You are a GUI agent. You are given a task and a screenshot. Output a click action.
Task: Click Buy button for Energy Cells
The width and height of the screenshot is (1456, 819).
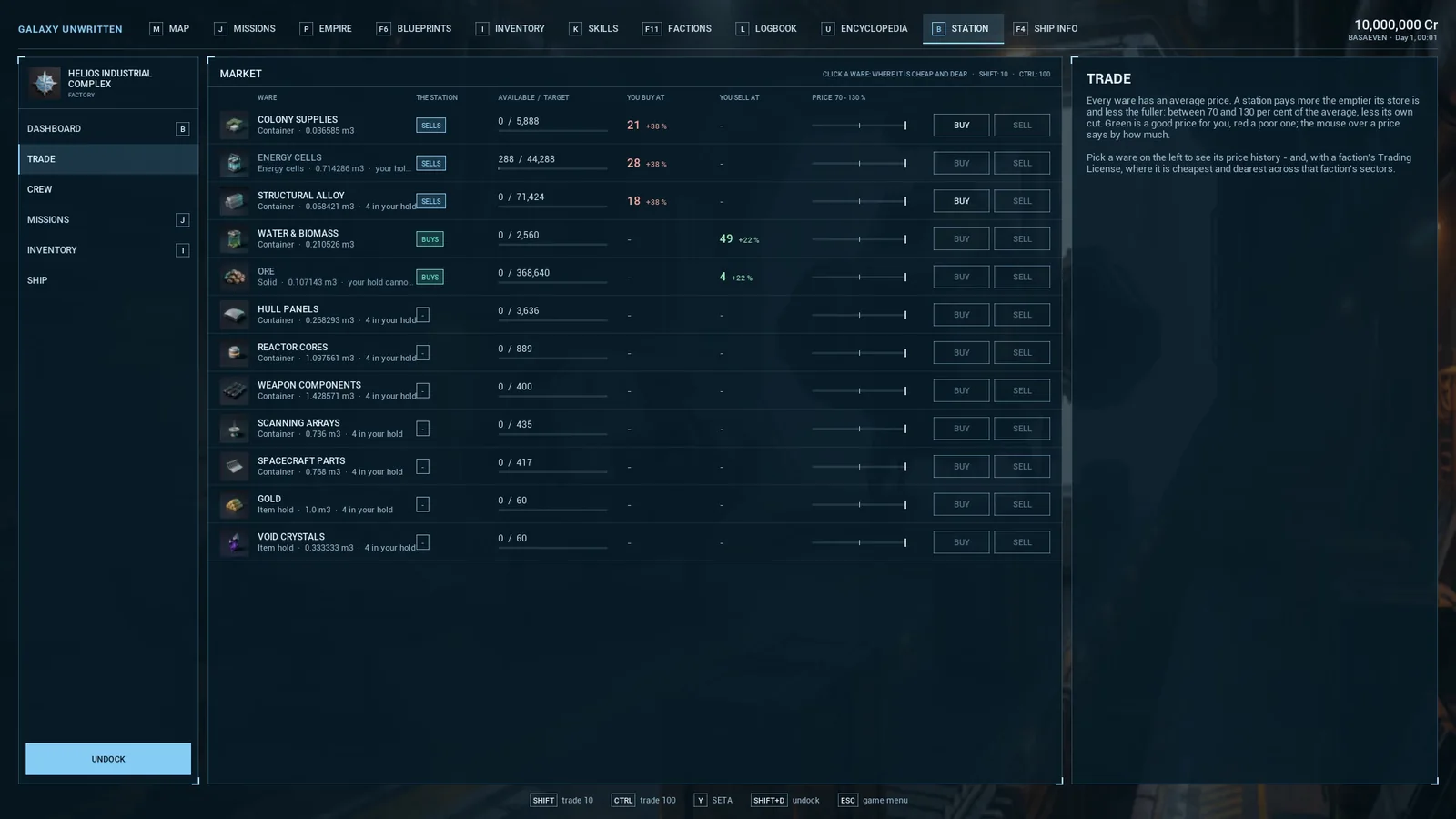coord(961,163)
